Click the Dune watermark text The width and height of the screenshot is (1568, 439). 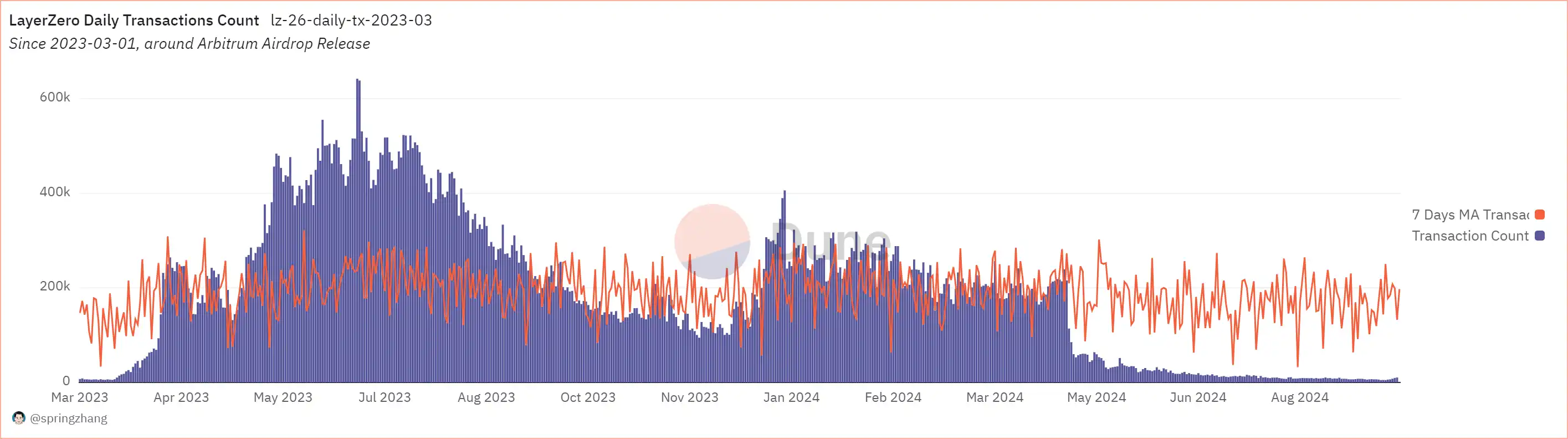click(831, 241)
